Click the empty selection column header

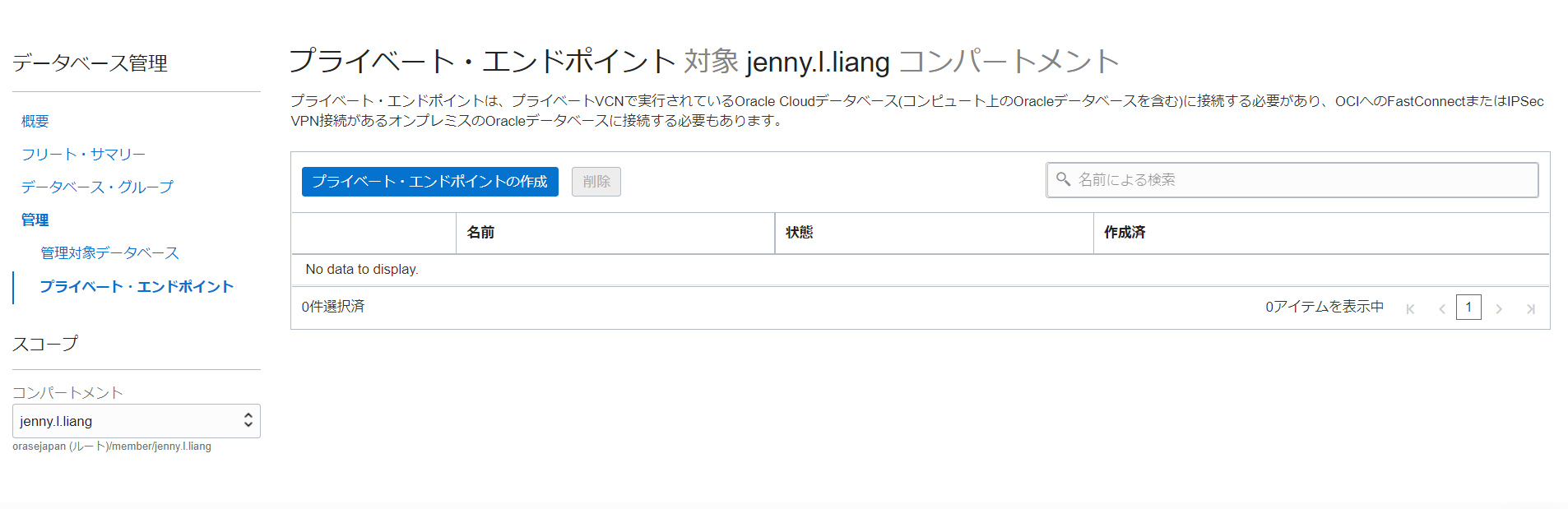point(373,233)
